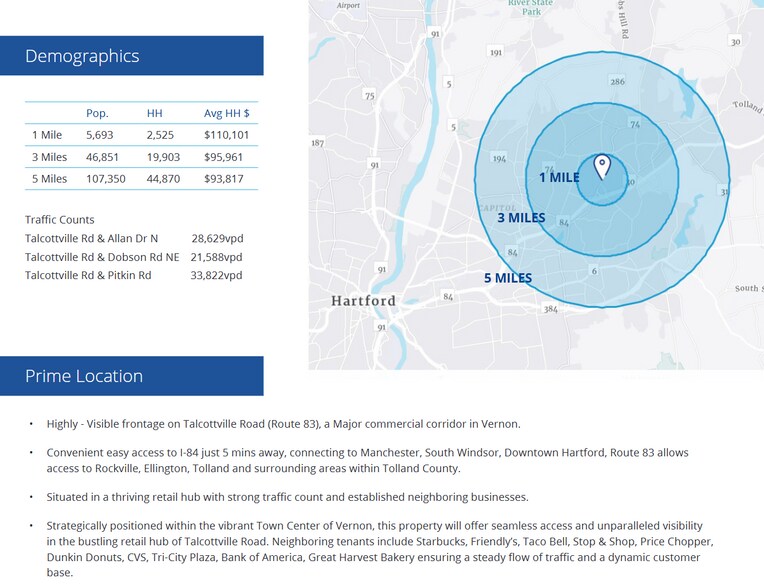This screenshot has height=588, width=764.
Task: Click the Avg HH $ column header
Action: [226, 113]
